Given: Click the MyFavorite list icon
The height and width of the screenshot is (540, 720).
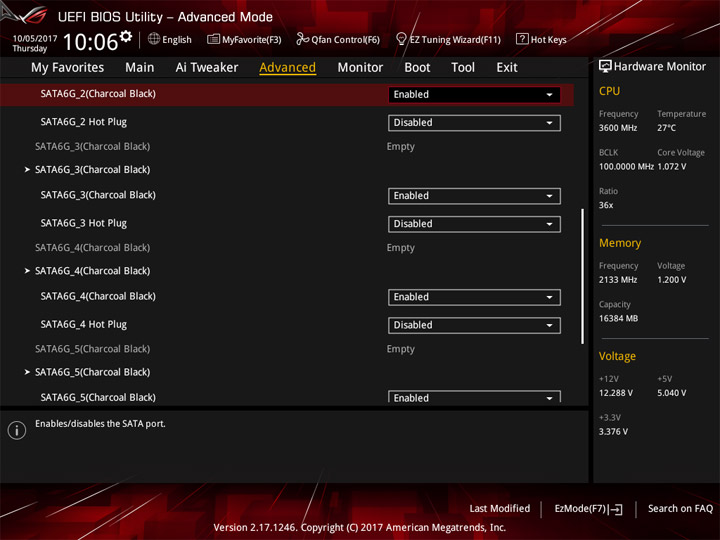Looking at the screenshot, I should (213, 39).
